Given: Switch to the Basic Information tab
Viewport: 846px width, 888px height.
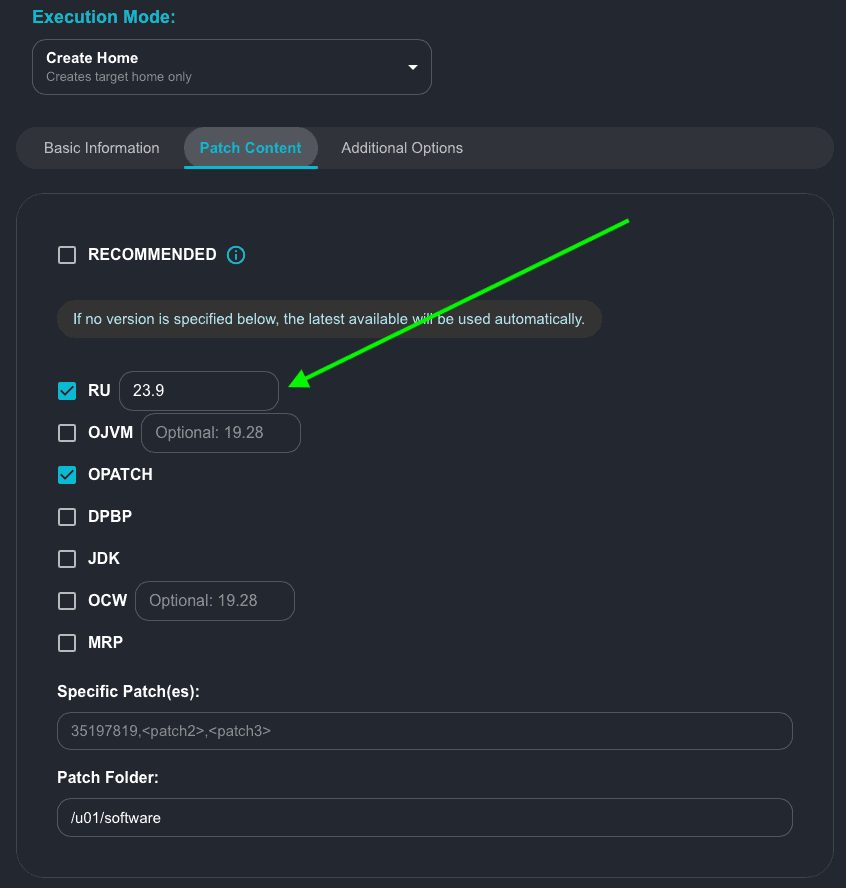Looking at the screenshot, I should coord(101,148).
